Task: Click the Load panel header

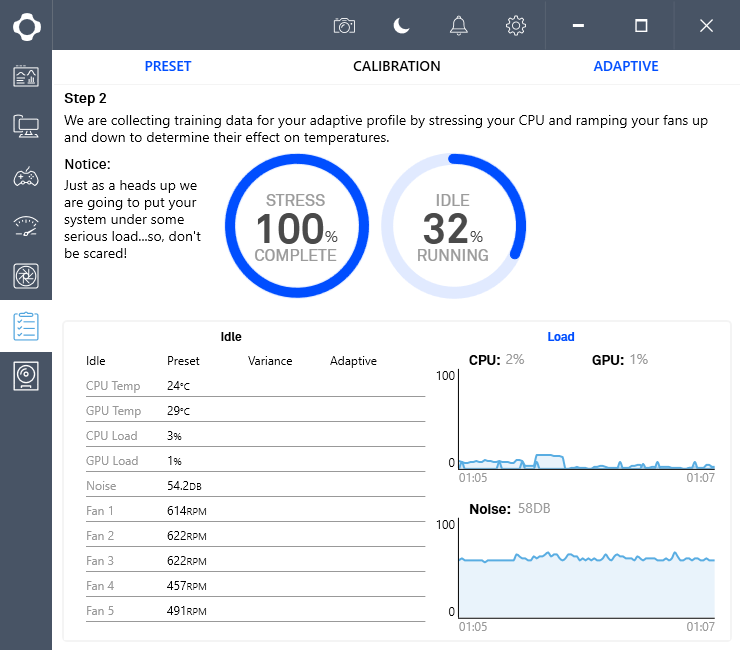Action: [x=561, y=337]
